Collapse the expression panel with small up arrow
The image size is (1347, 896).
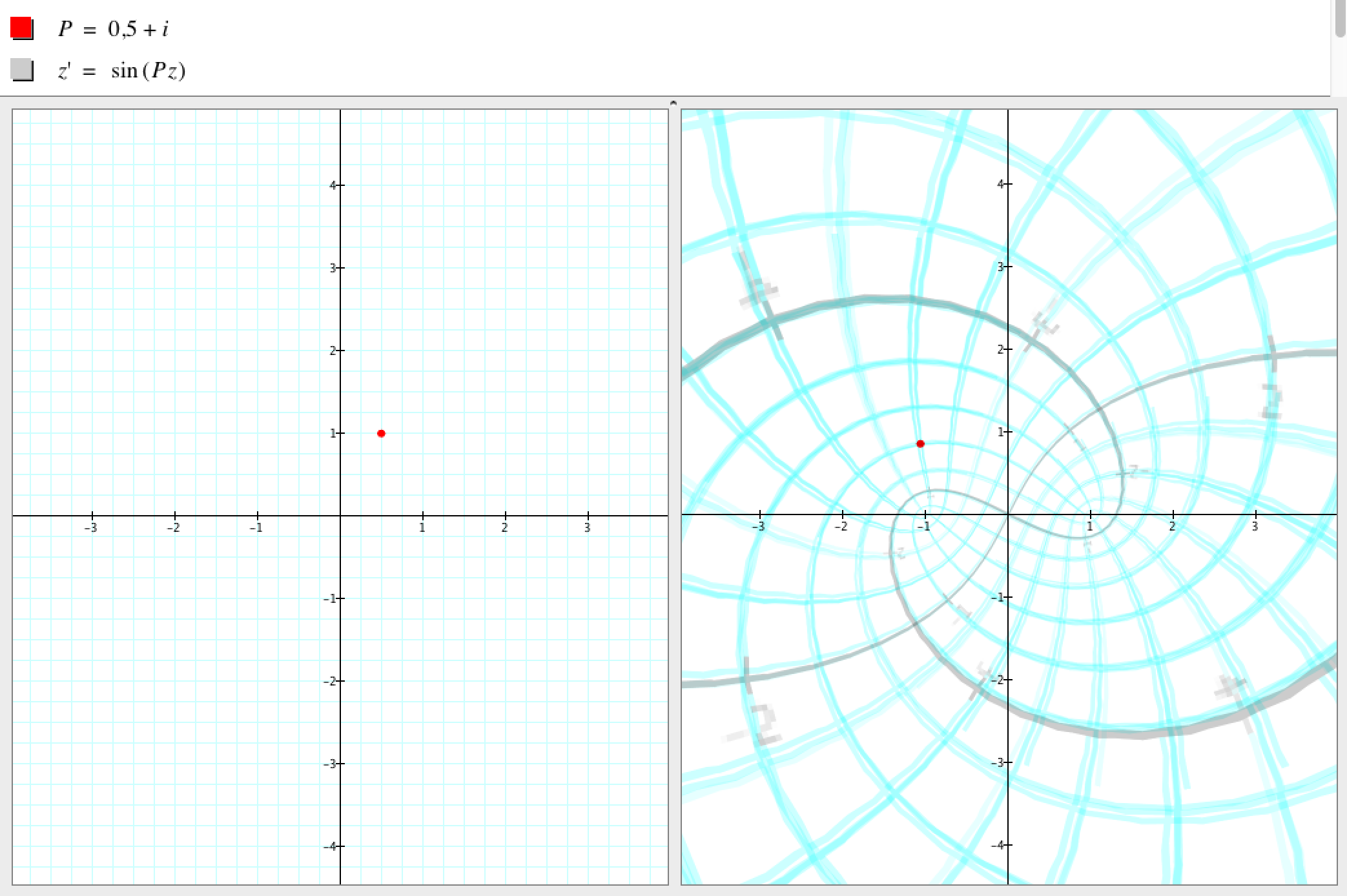click(673, 102)
